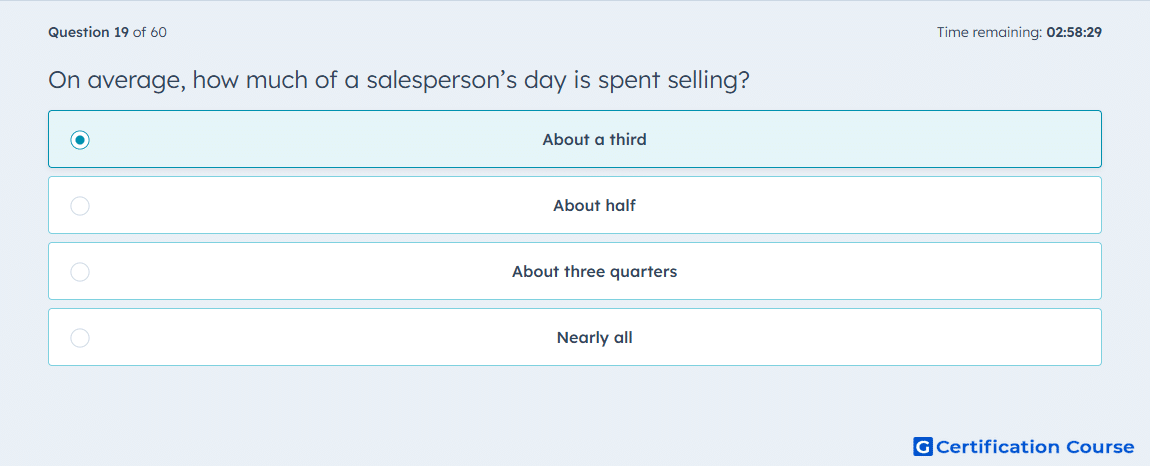Click the bold "Question 19" text
Viewport: 1150px width, 466px height.
[x=89, y=32]
